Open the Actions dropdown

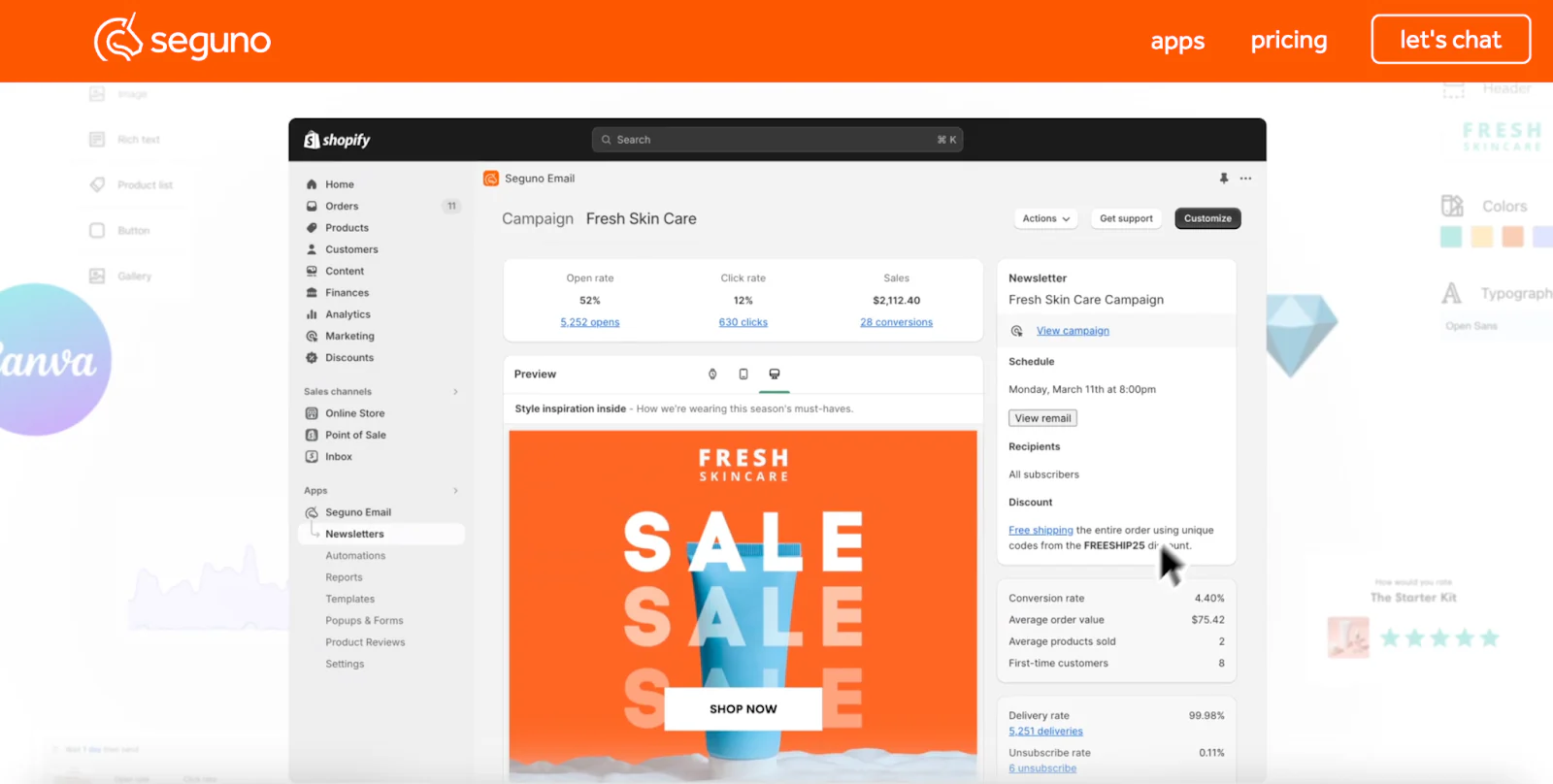click(x=1046, y=218)
